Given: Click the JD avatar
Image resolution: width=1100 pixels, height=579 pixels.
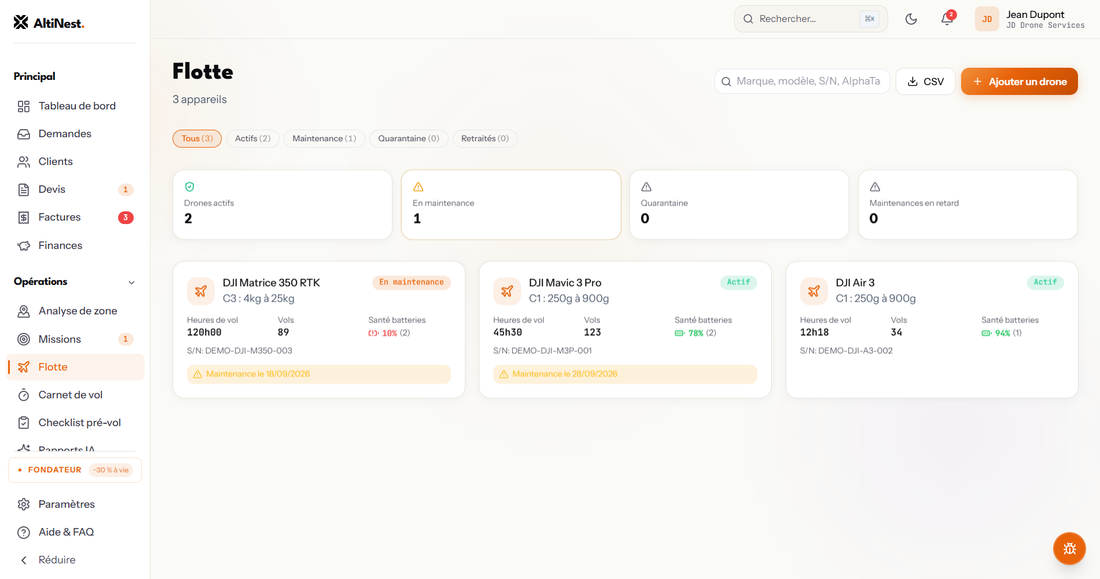Looking at the screenshot, I should (986, 19).
